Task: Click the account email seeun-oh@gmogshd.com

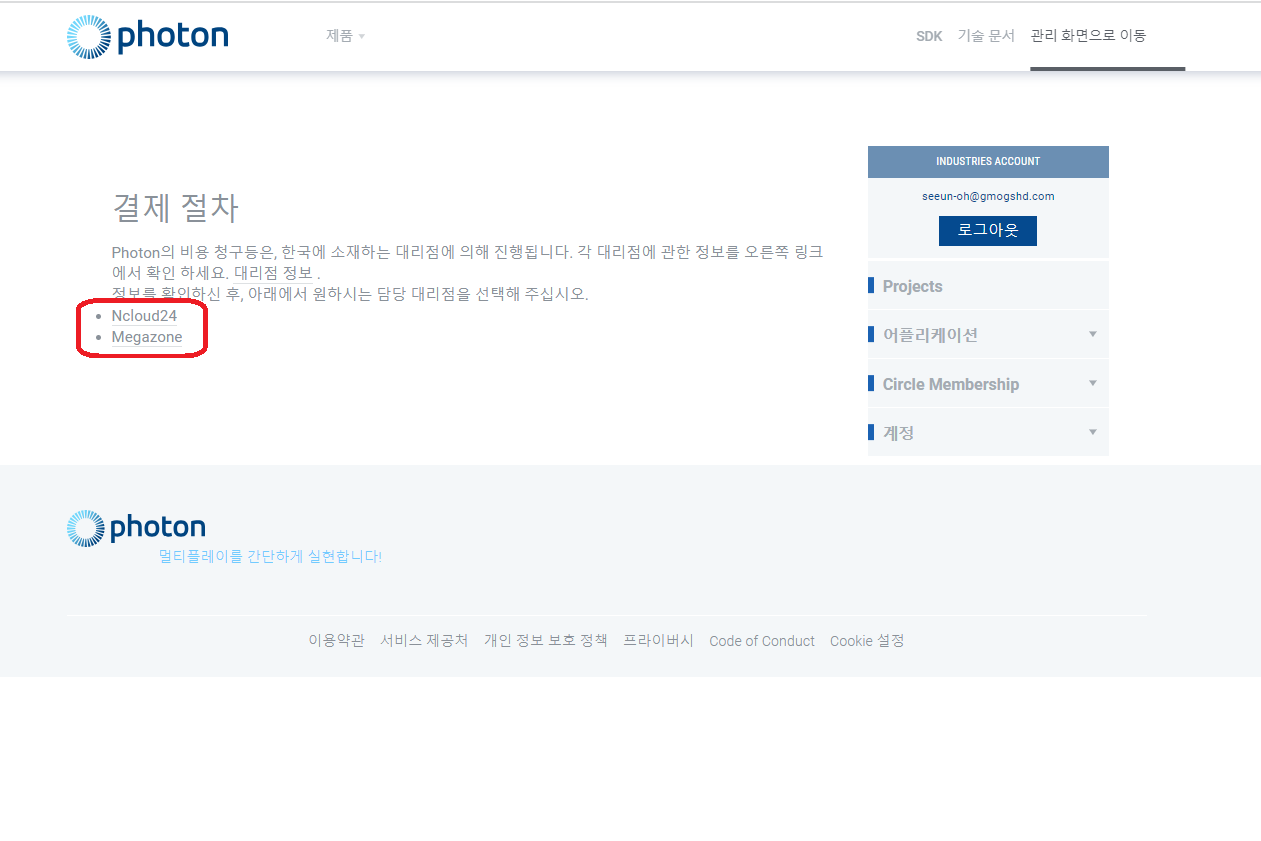Action: (988, 196)
